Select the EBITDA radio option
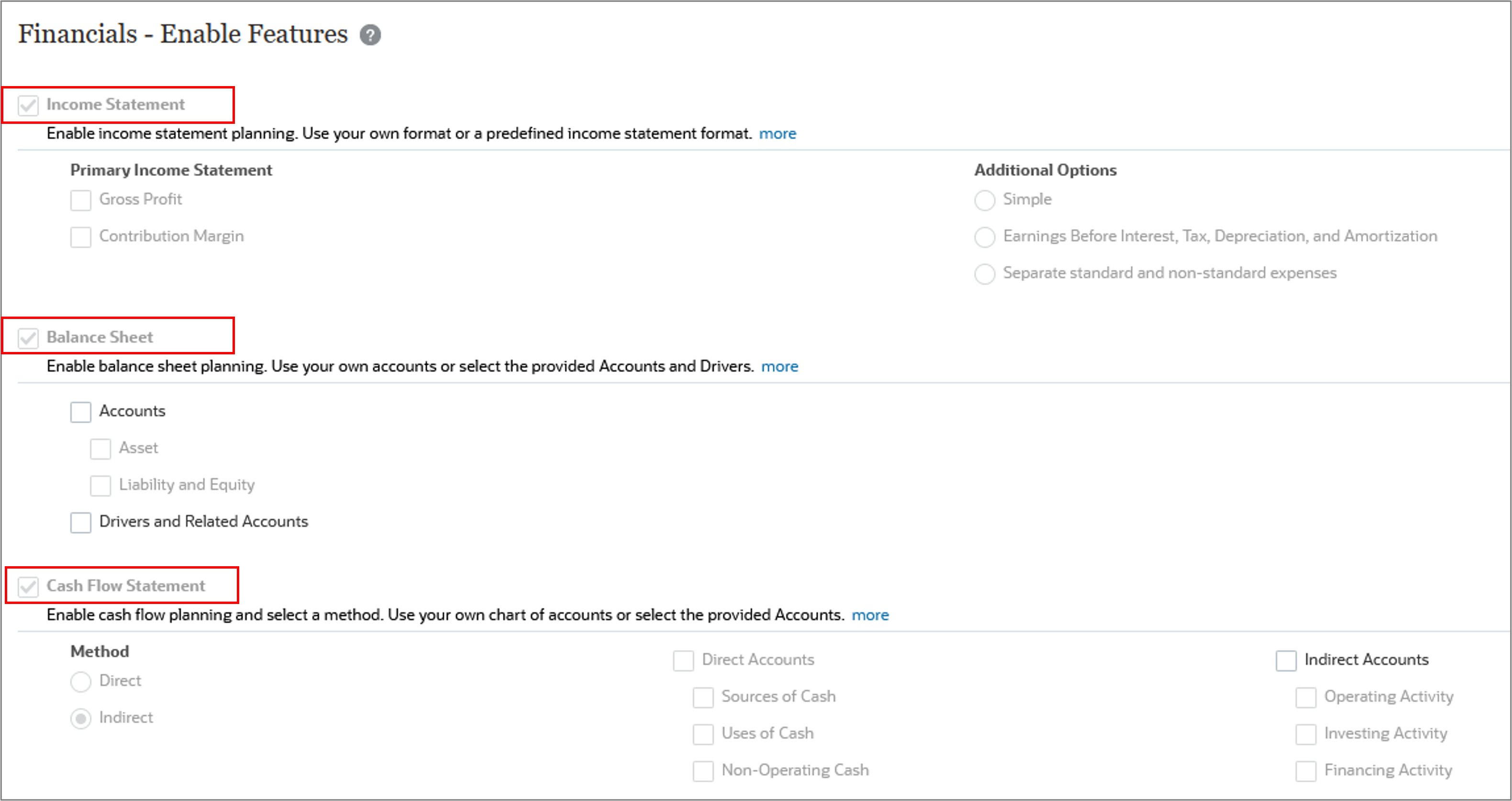 (984, 237)
